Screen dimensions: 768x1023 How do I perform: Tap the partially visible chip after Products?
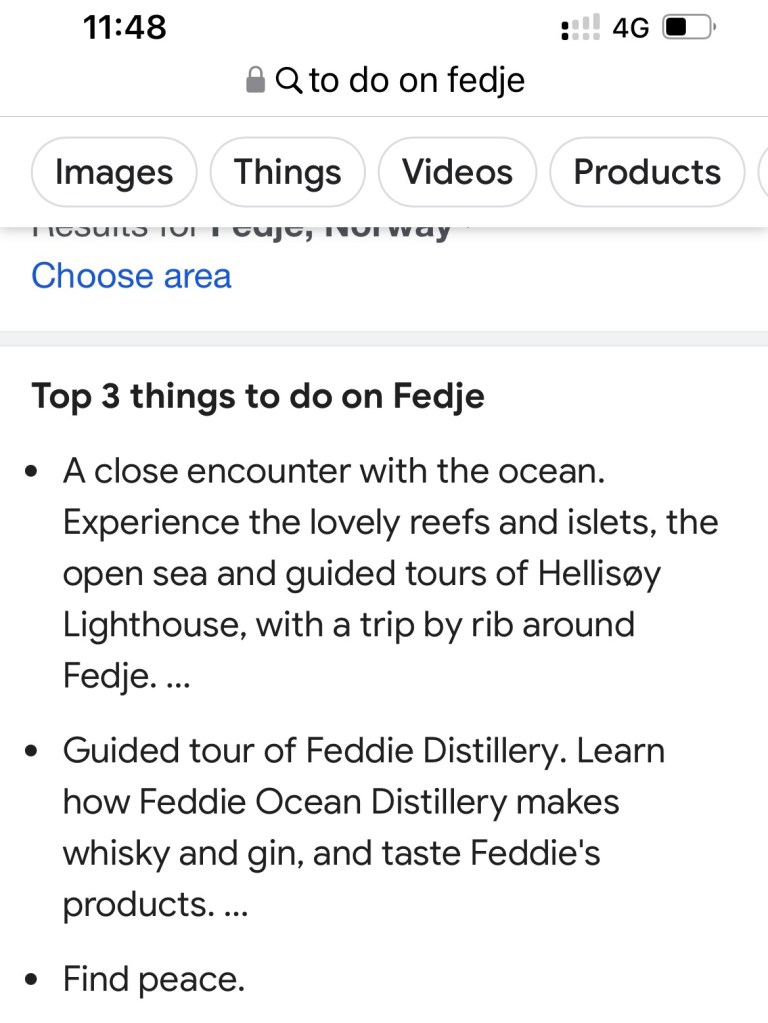point(762,172)
